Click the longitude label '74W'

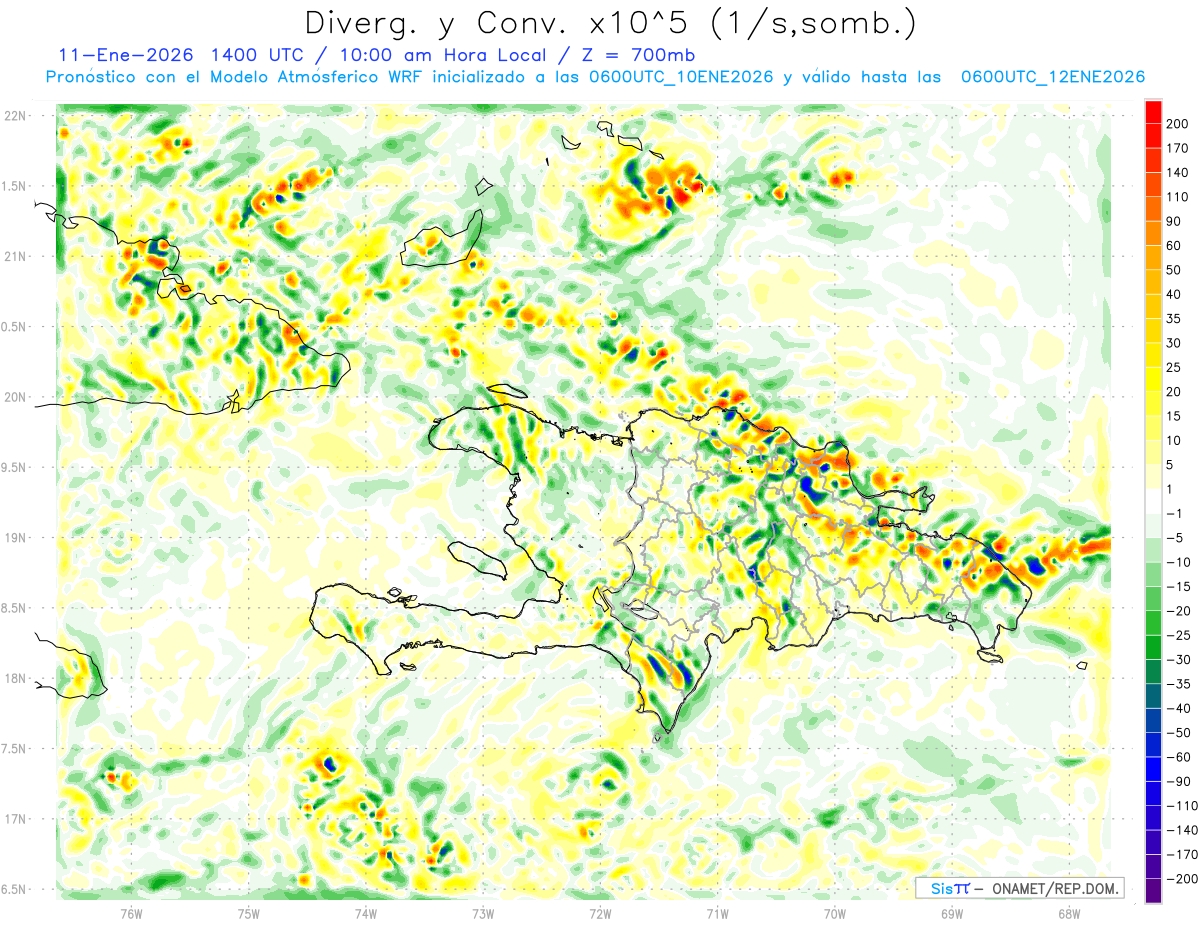[x=365, y=913]
